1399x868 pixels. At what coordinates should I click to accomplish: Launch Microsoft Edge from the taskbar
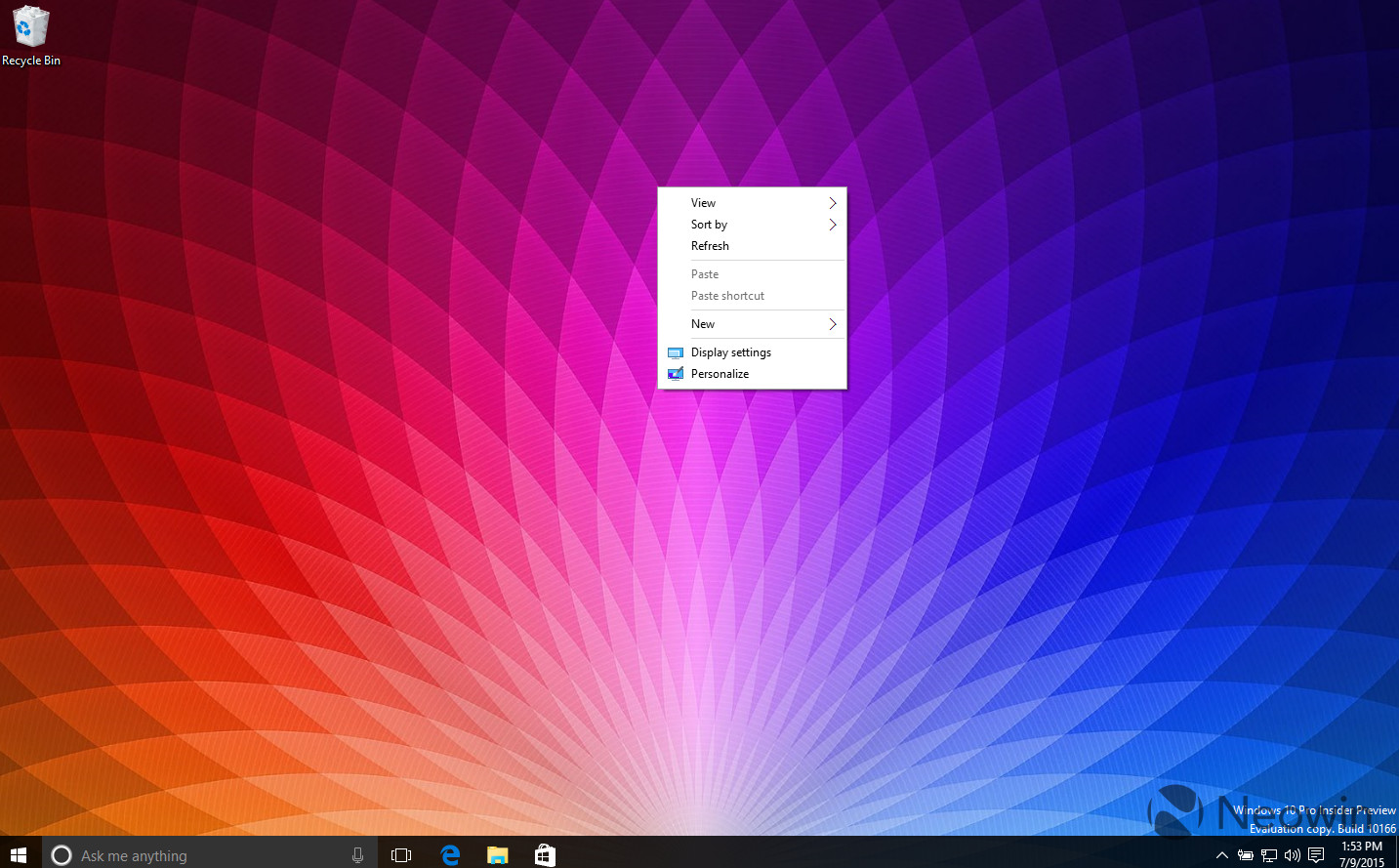(x=450, y=855)
